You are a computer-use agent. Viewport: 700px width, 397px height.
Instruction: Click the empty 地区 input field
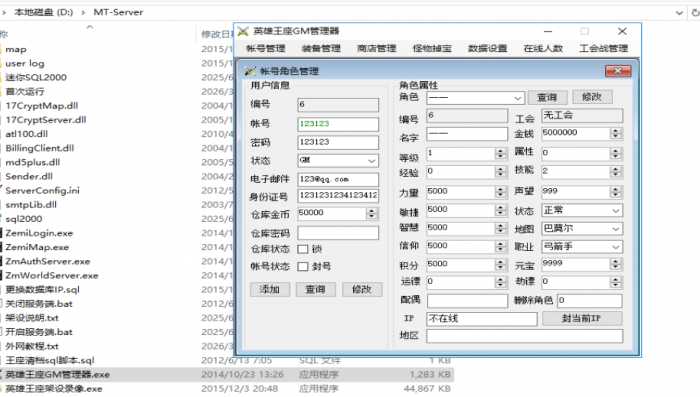coord(525,336)
